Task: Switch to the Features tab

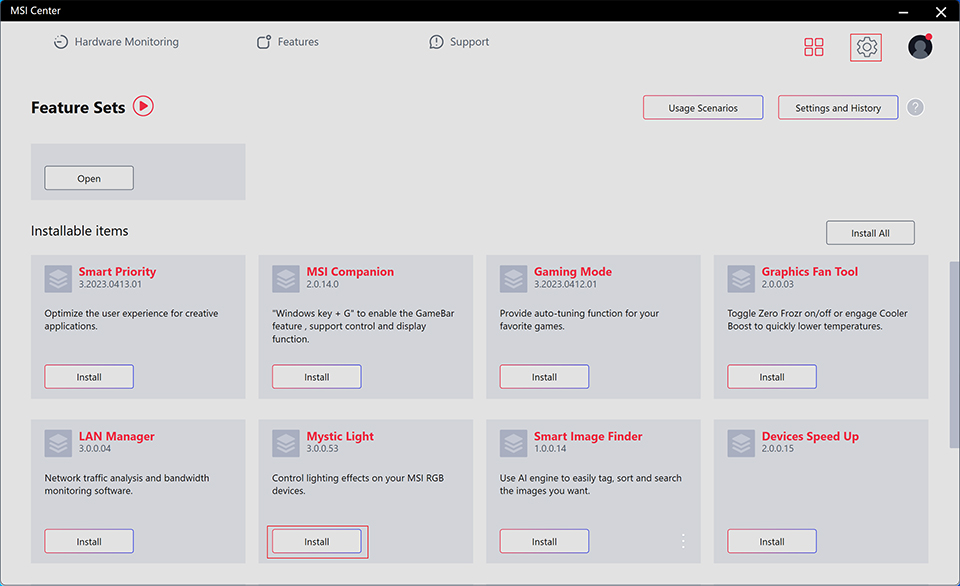Action: pos(288,42)
